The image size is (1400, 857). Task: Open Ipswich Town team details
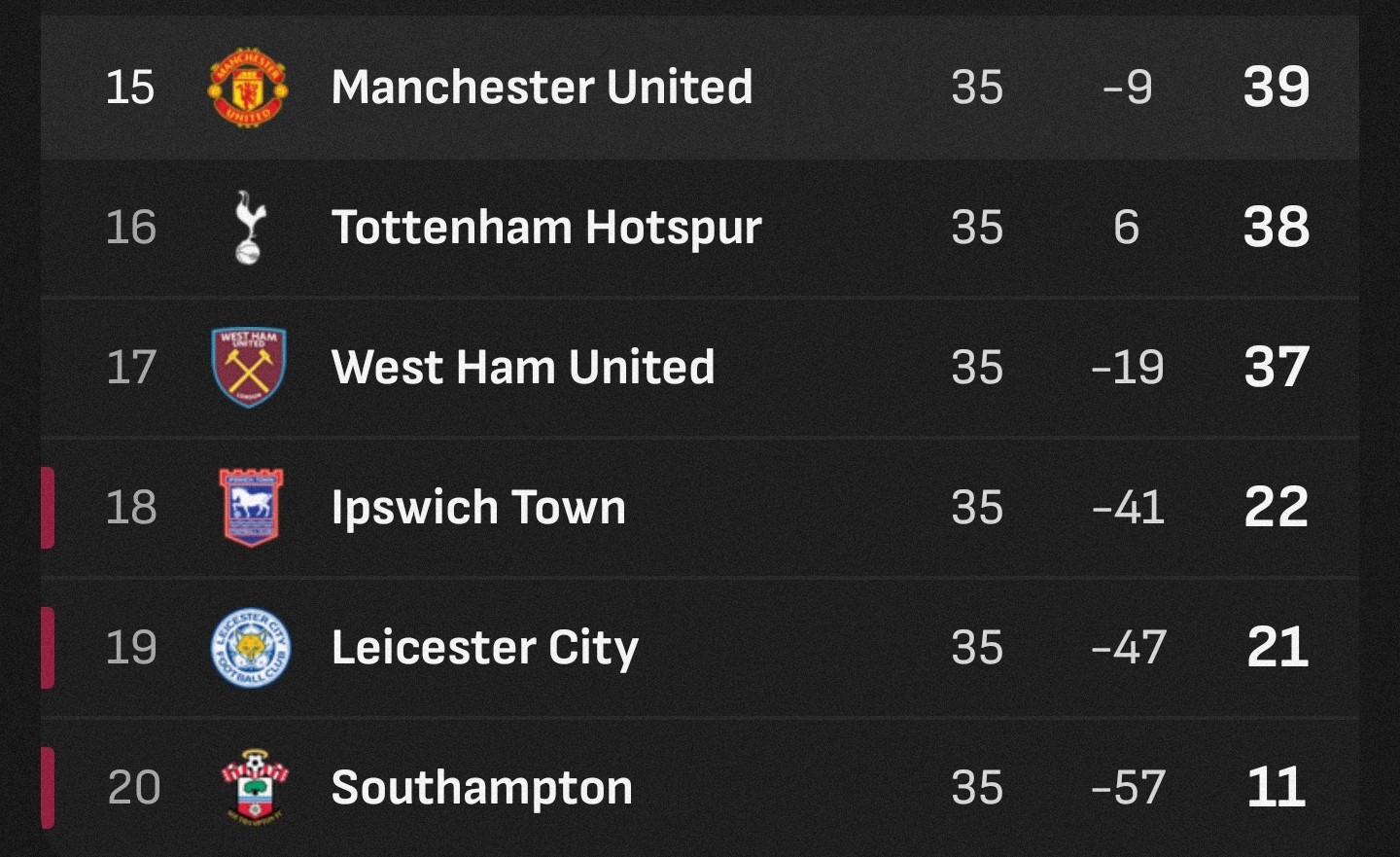(478, 508)
